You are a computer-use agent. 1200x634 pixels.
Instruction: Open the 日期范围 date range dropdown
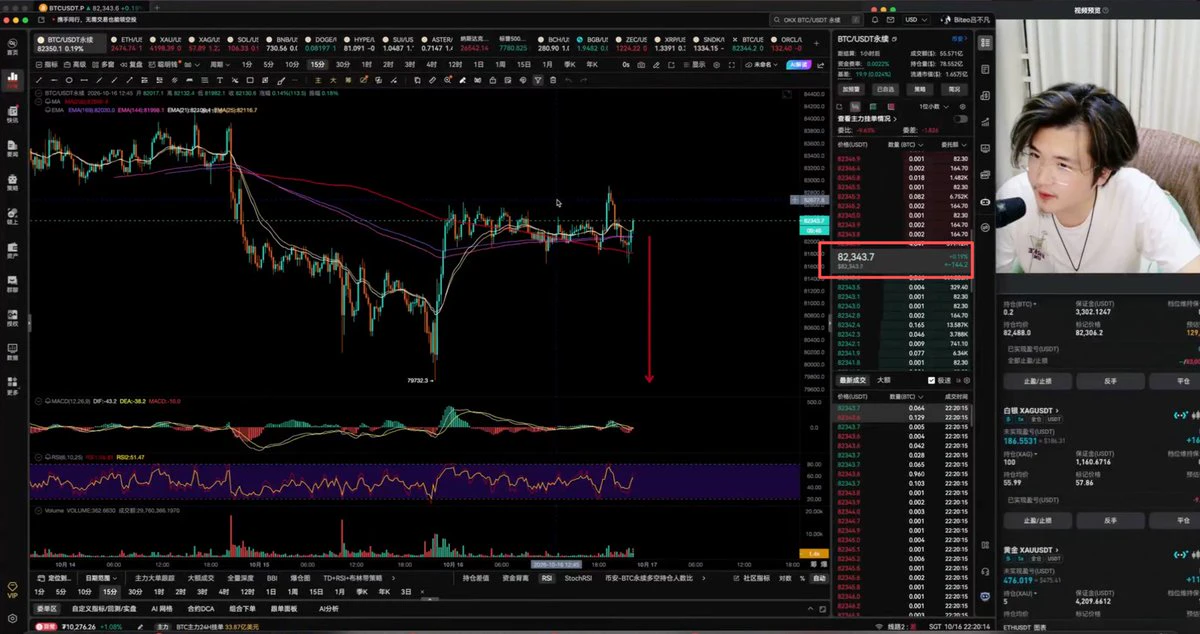pos(100,578)
